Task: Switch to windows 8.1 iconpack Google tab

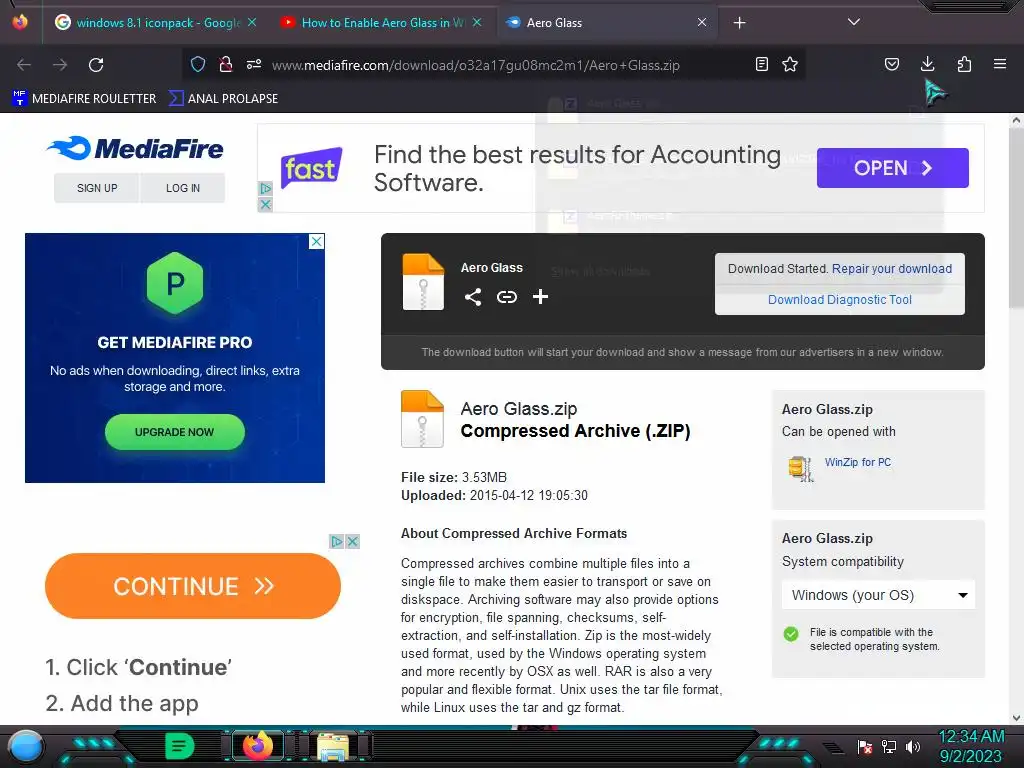Action: coord(155,23)
